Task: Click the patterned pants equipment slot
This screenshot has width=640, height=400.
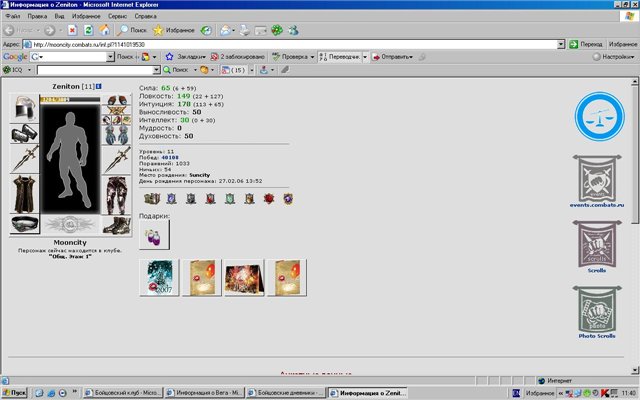Action: pos(117,195)
